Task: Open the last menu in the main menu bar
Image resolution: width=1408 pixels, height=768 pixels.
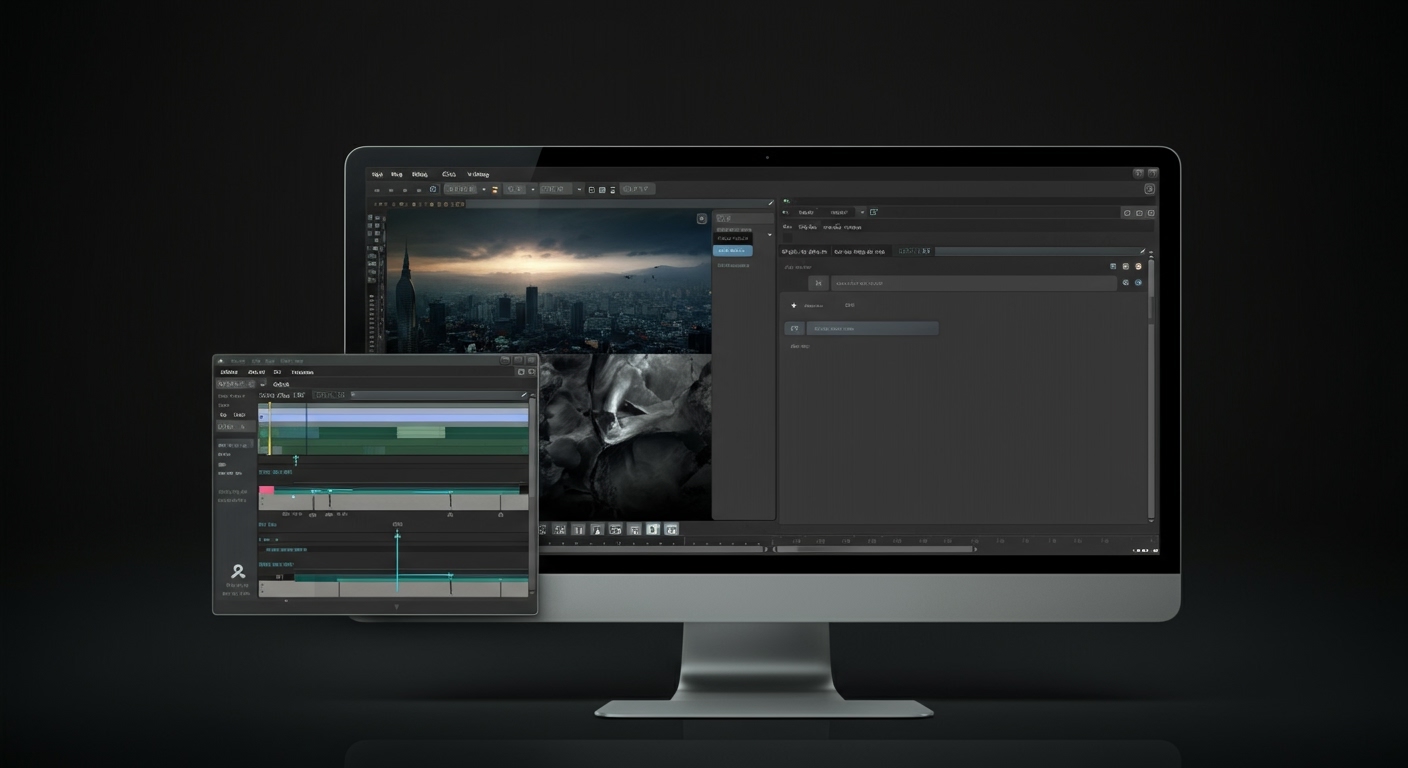Action: (x=478, y=174)
